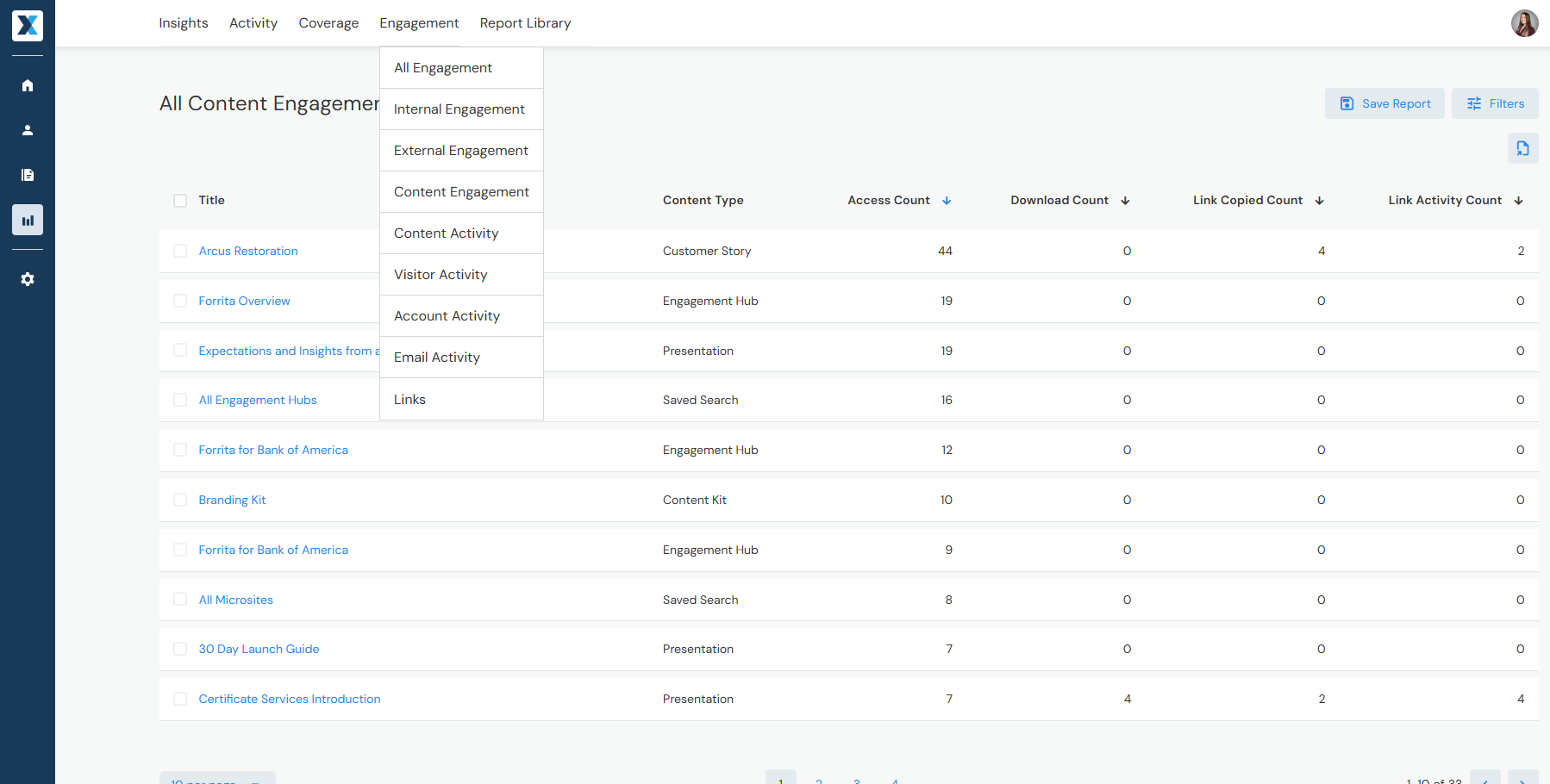Click the Content Kit content type cell
Viewport: 1550px width, 784px height.
click(695, 500)
